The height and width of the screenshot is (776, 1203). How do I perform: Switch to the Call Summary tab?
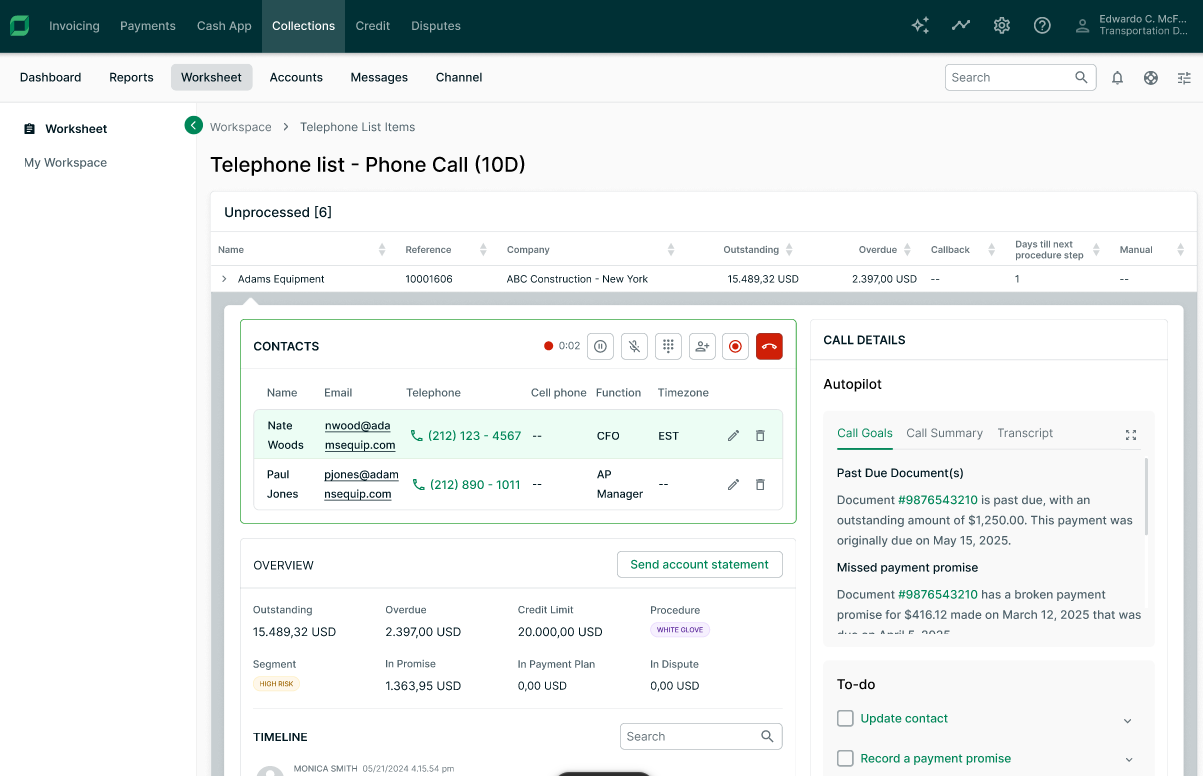pyautogui.click(x=944, y=433)
